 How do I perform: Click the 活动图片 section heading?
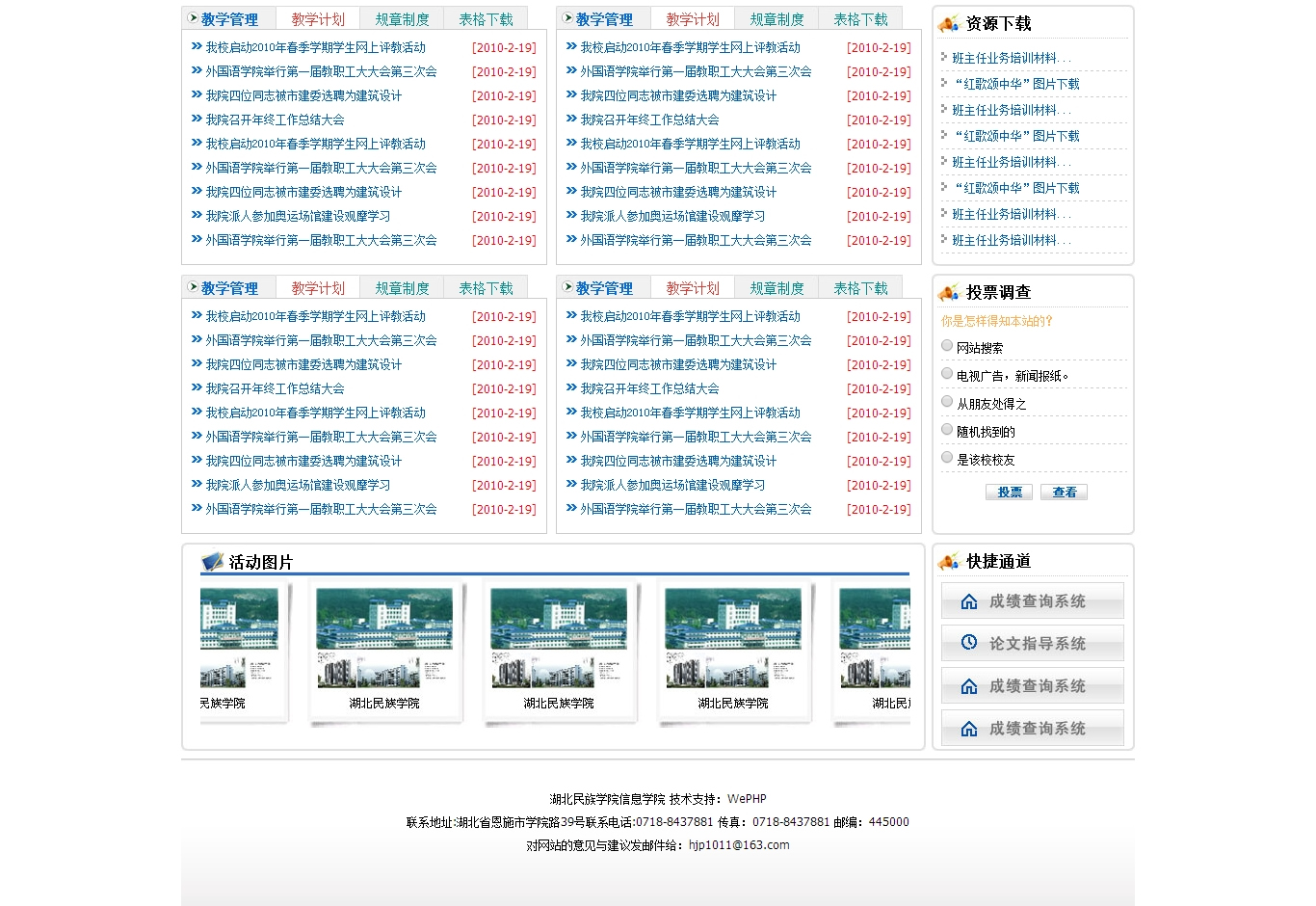pos(260,562)
